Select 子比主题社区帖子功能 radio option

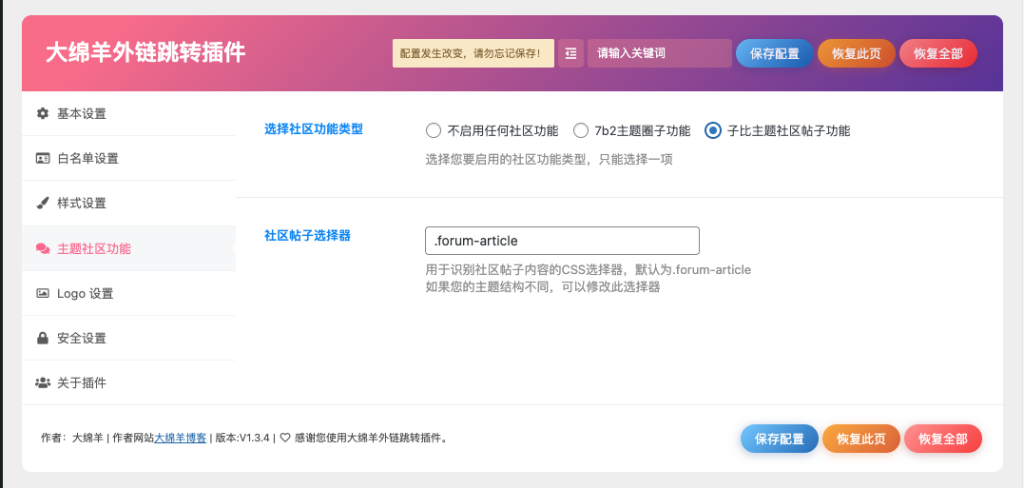[712, 130]
